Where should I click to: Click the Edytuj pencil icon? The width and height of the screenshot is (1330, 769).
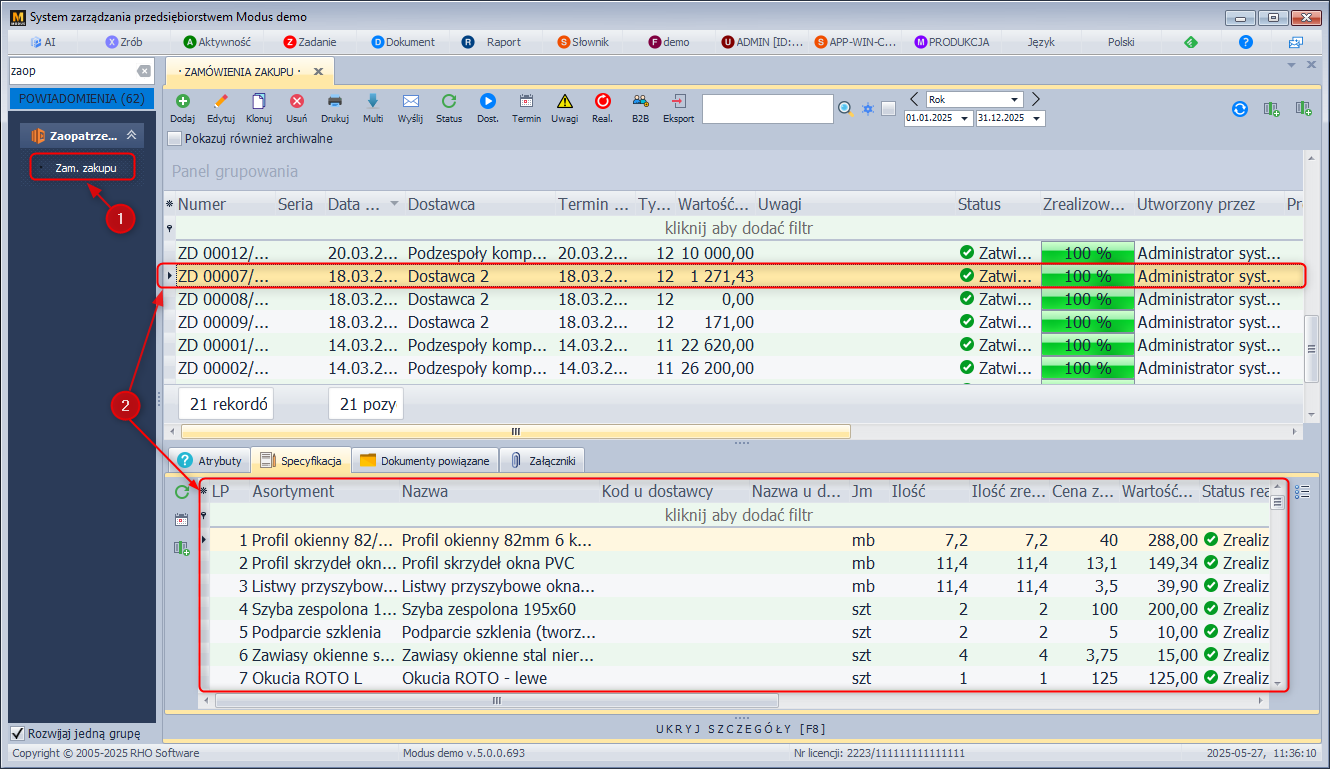tap(220, 101)
